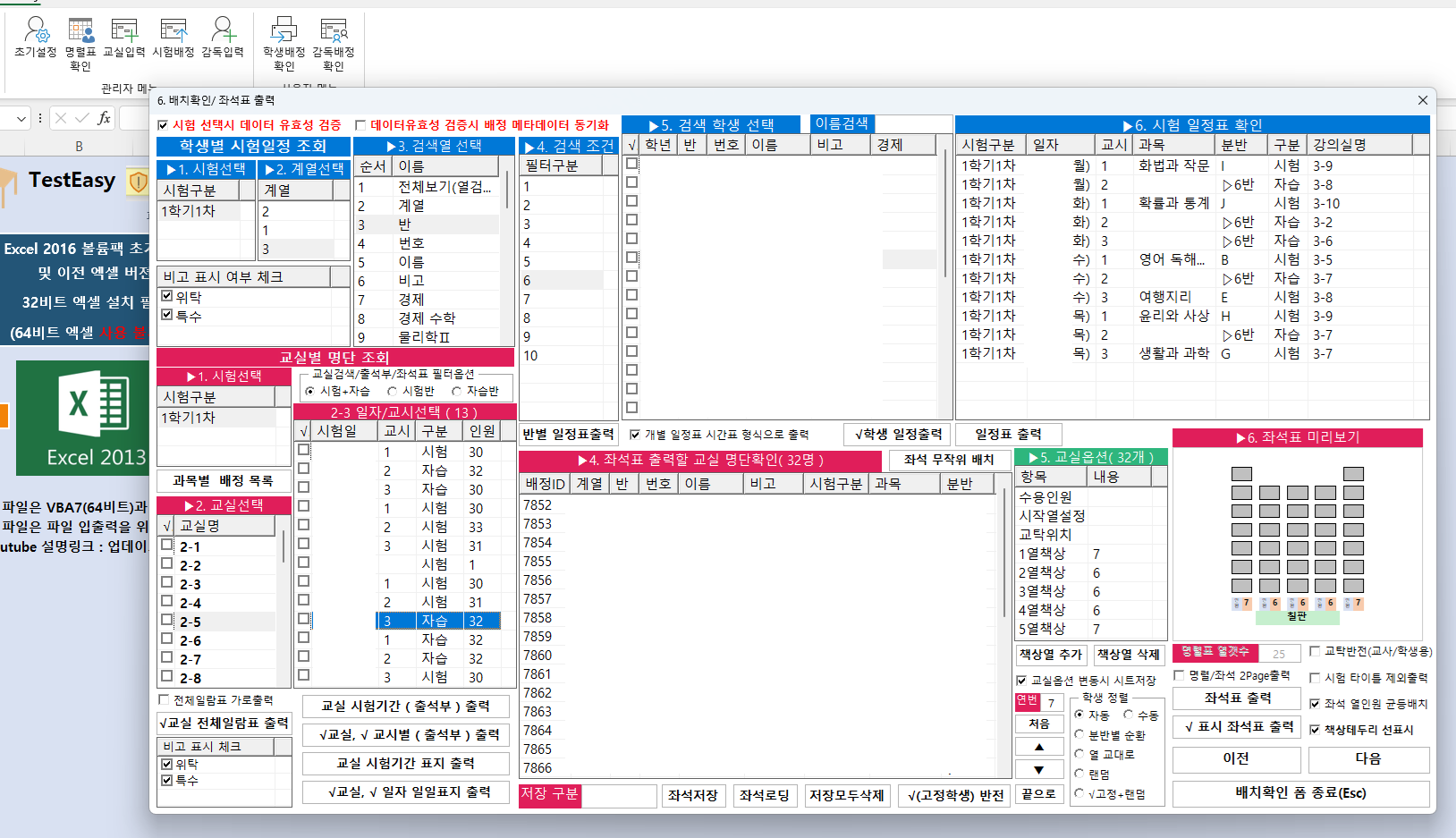Select 경제 수학 in the search column list
Viewport: 1456px width, 838px height.
(427, 318)
